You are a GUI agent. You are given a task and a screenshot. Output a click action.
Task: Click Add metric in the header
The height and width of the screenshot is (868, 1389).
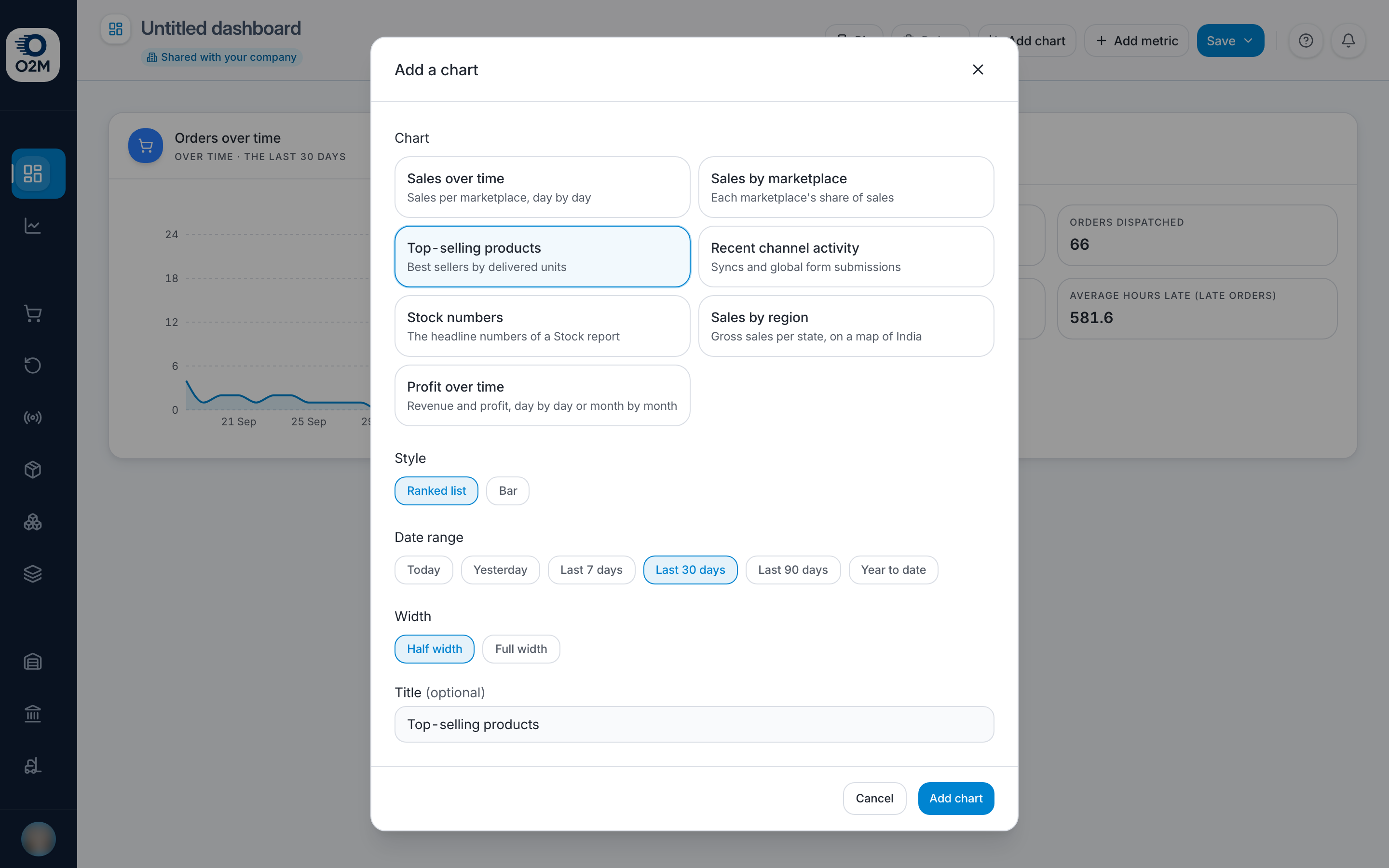click(1136, 41)
